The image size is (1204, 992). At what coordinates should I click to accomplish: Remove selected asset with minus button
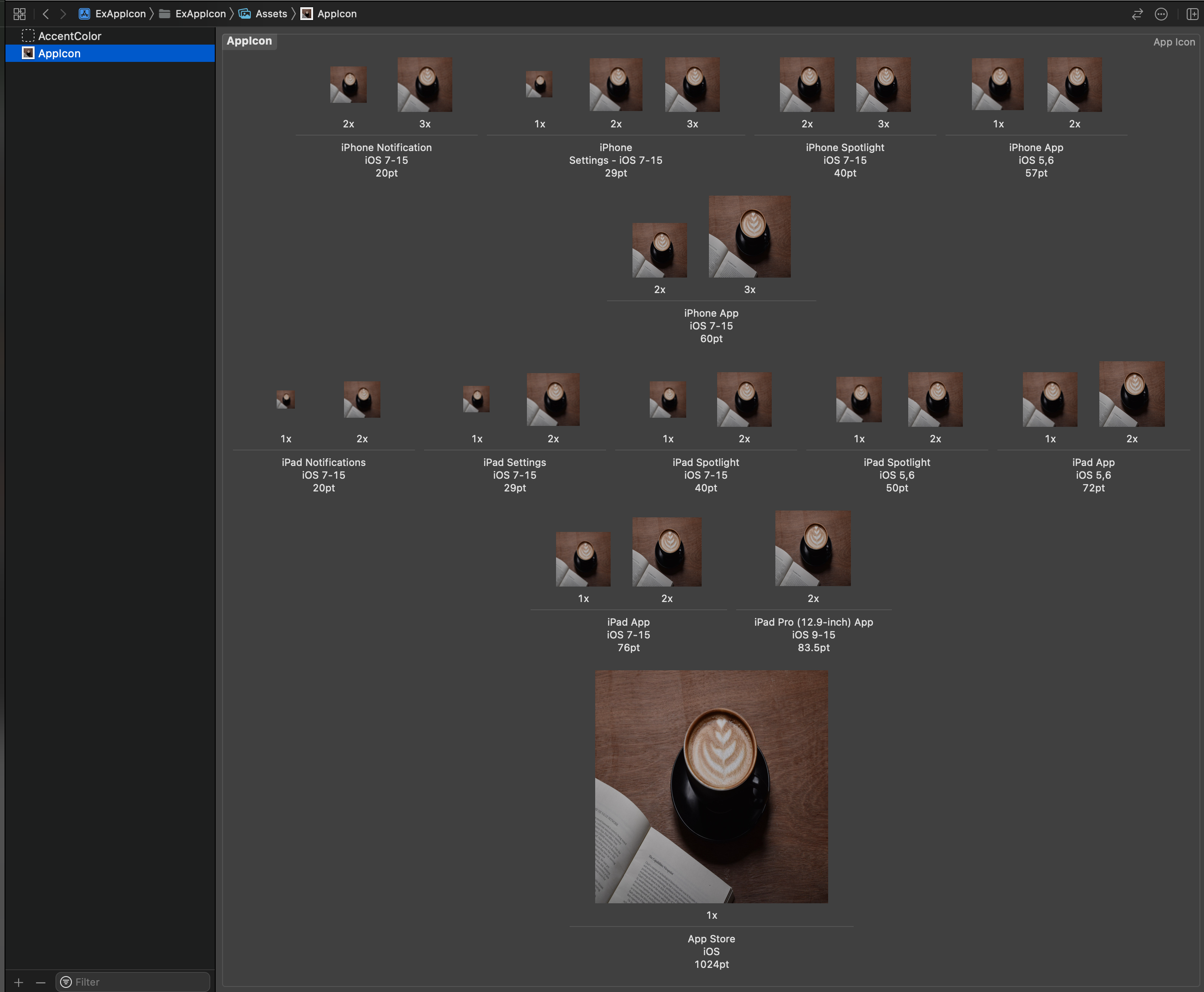[x=40, y=982]
